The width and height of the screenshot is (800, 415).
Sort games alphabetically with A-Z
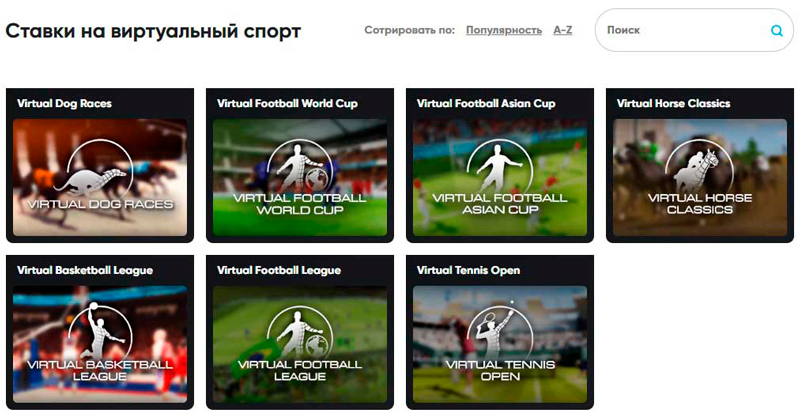point(563,31)
